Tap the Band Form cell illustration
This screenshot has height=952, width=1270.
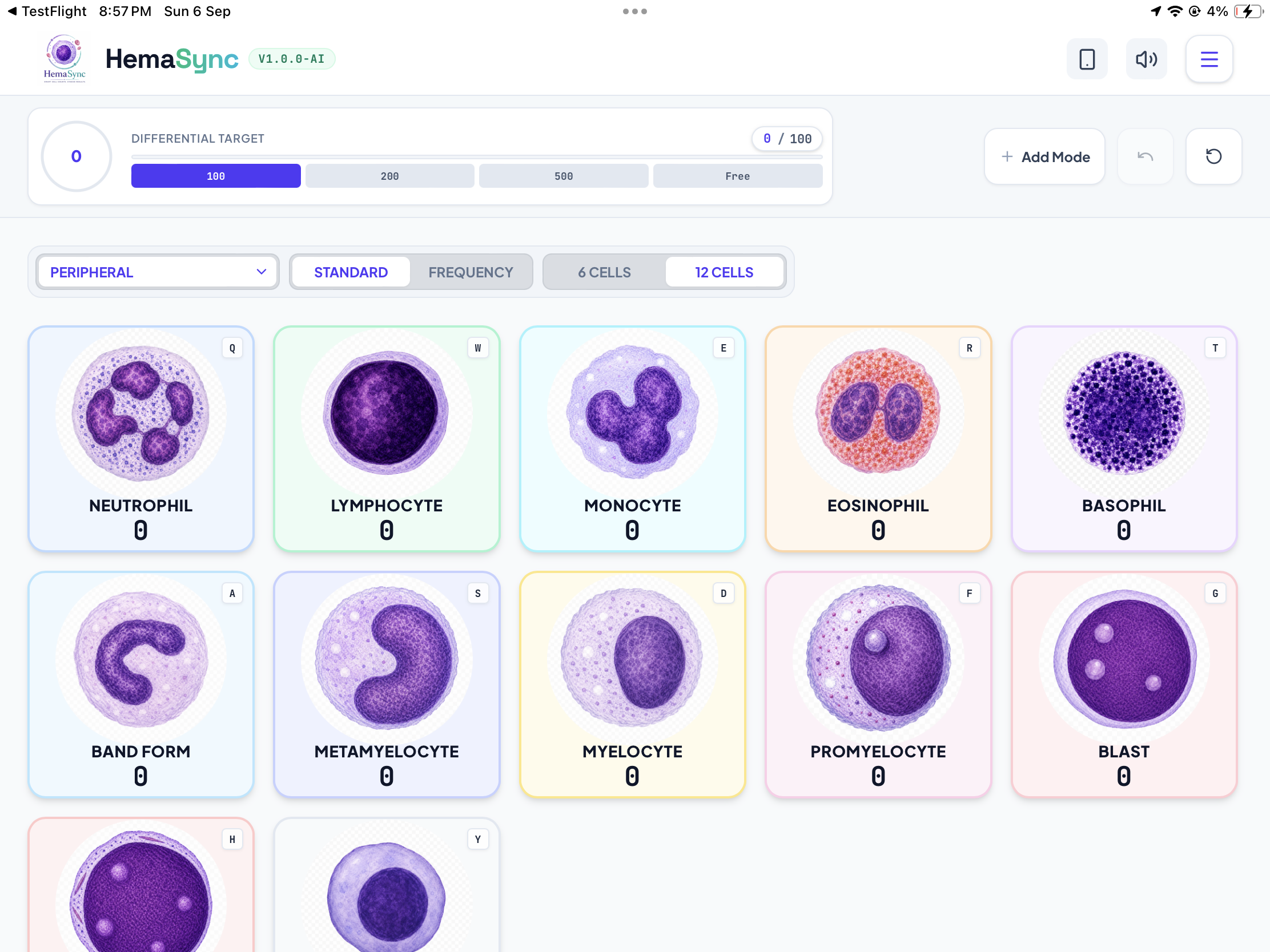[x=140, y=659]
